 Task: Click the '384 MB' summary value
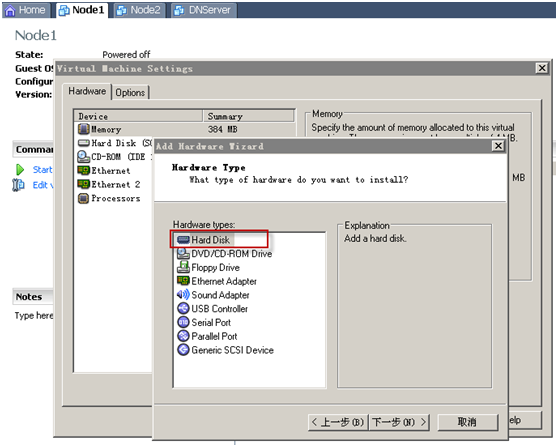click(x=223, y=129)
